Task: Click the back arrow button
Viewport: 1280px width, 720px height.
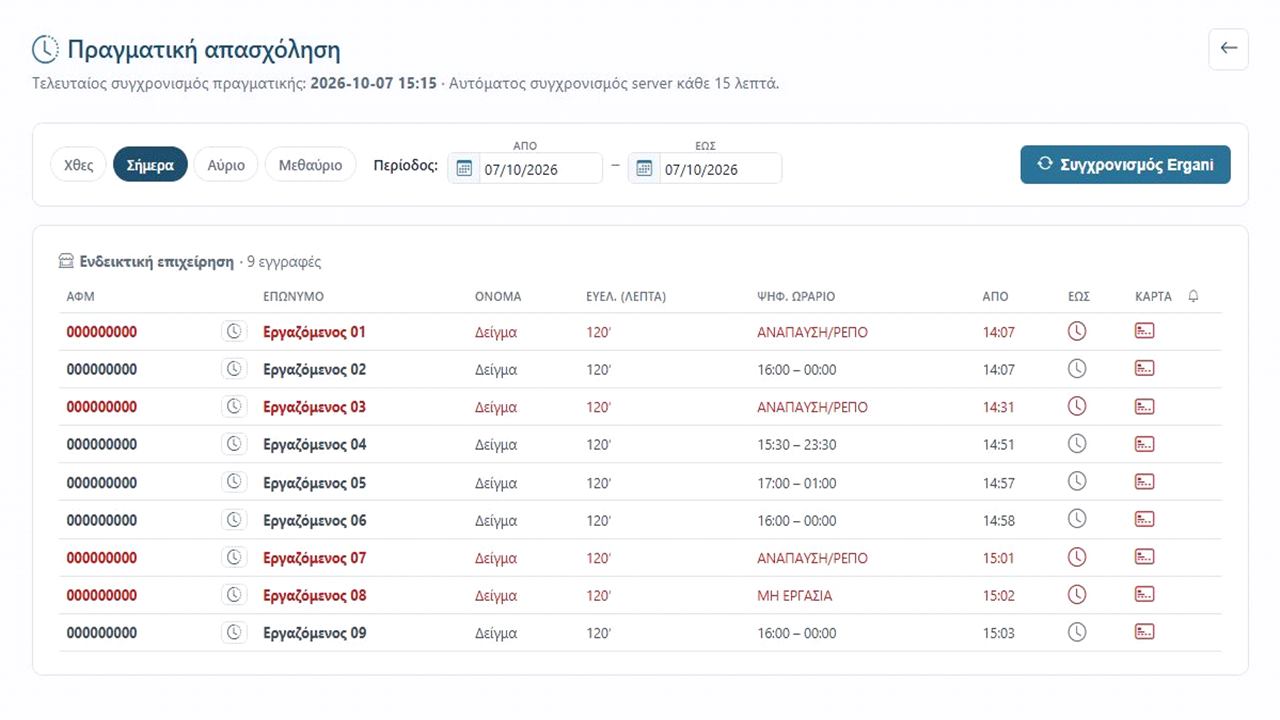Action: (1228, 49)
